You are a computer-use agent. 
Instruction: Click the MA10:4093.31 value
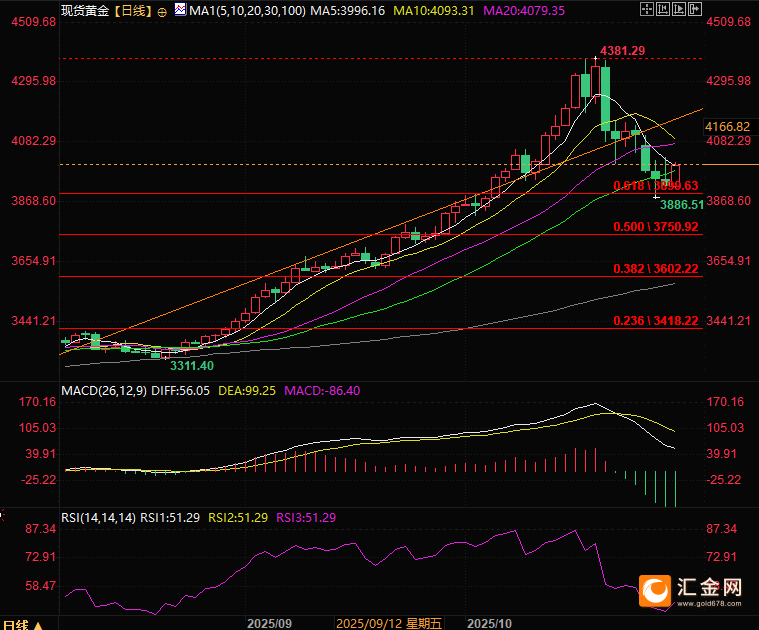434,11
